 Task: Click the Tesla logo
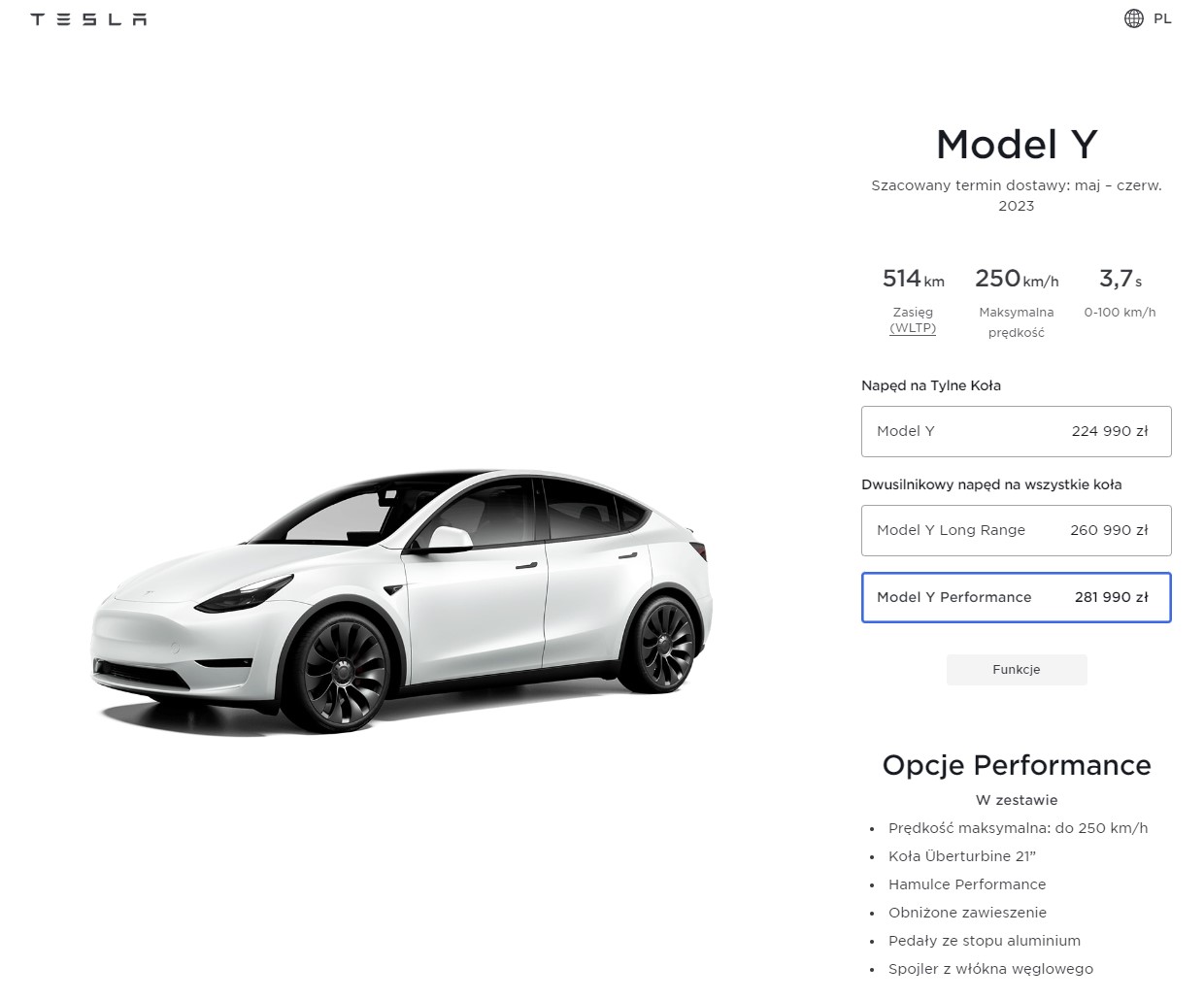coord(88,19)
